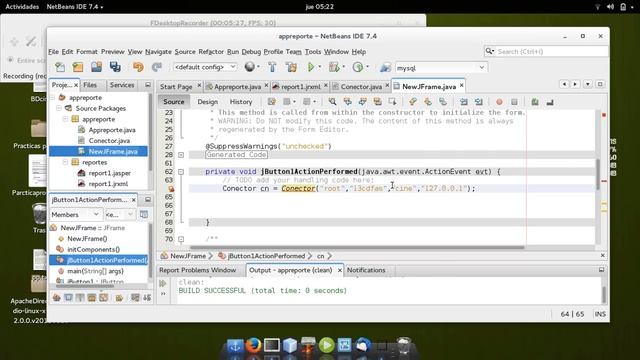Click the History view button
The width and height of the screenshot is (640, 360).
(x=241, y=102)
